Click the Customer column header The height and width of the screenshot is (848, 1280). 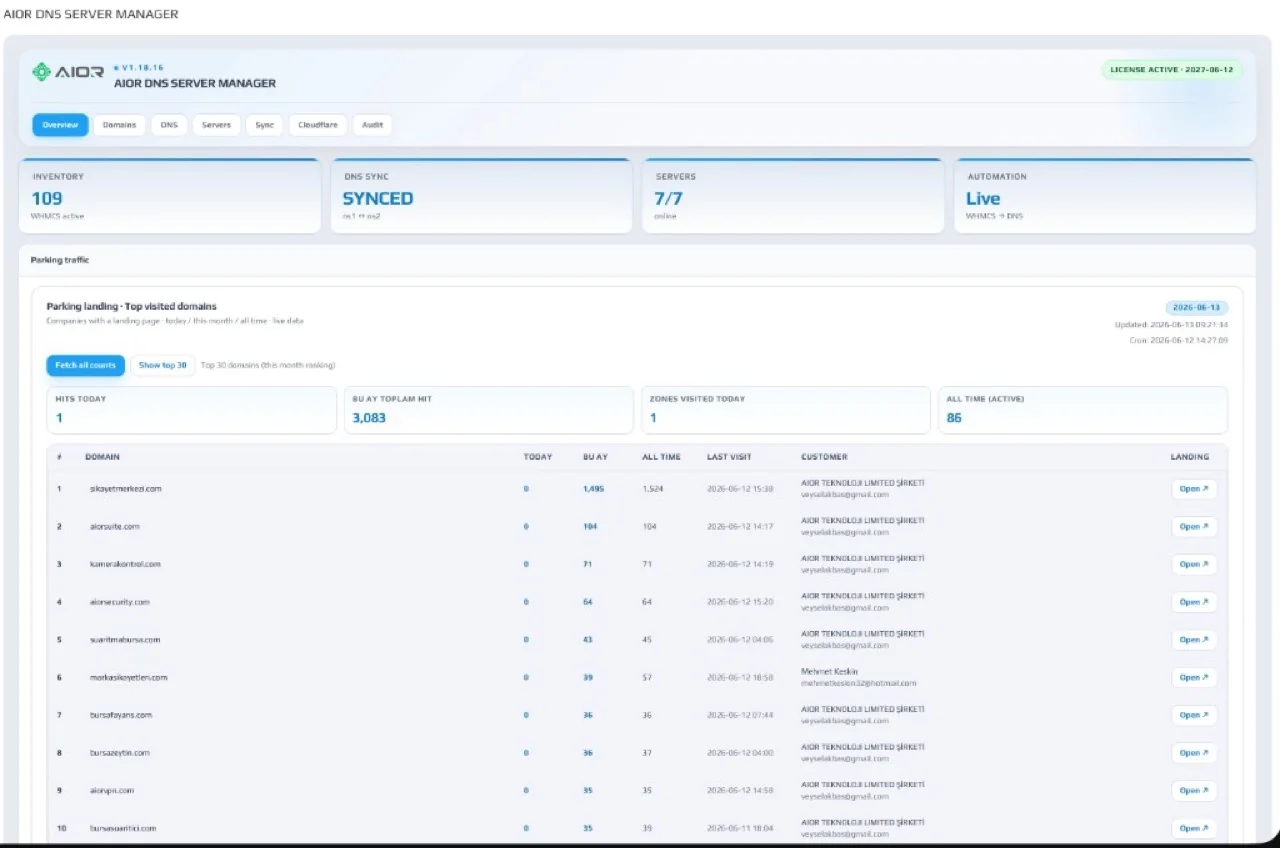click(x=824, y=457)
